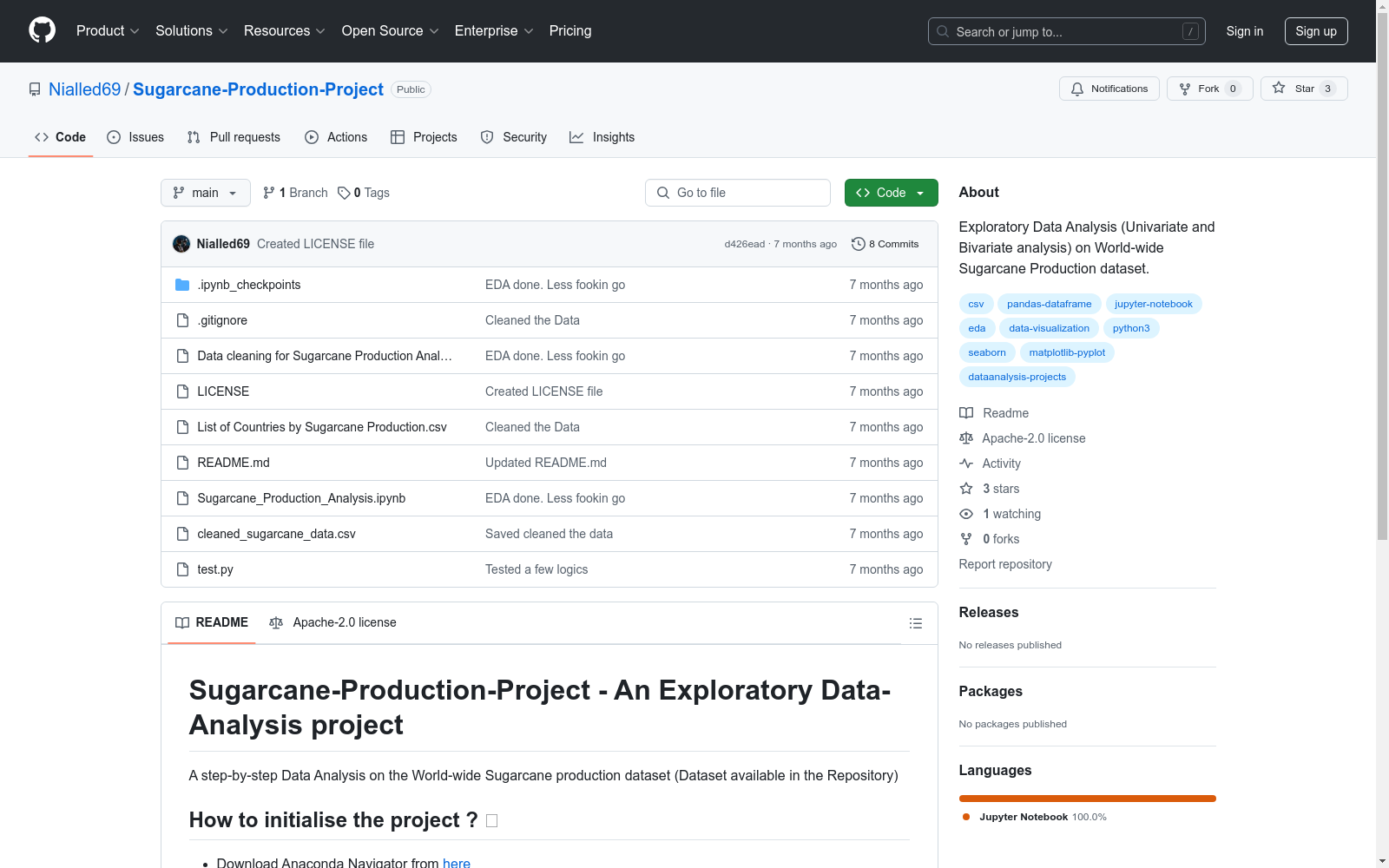Click the seaborn topic tag

coord(987,352)
